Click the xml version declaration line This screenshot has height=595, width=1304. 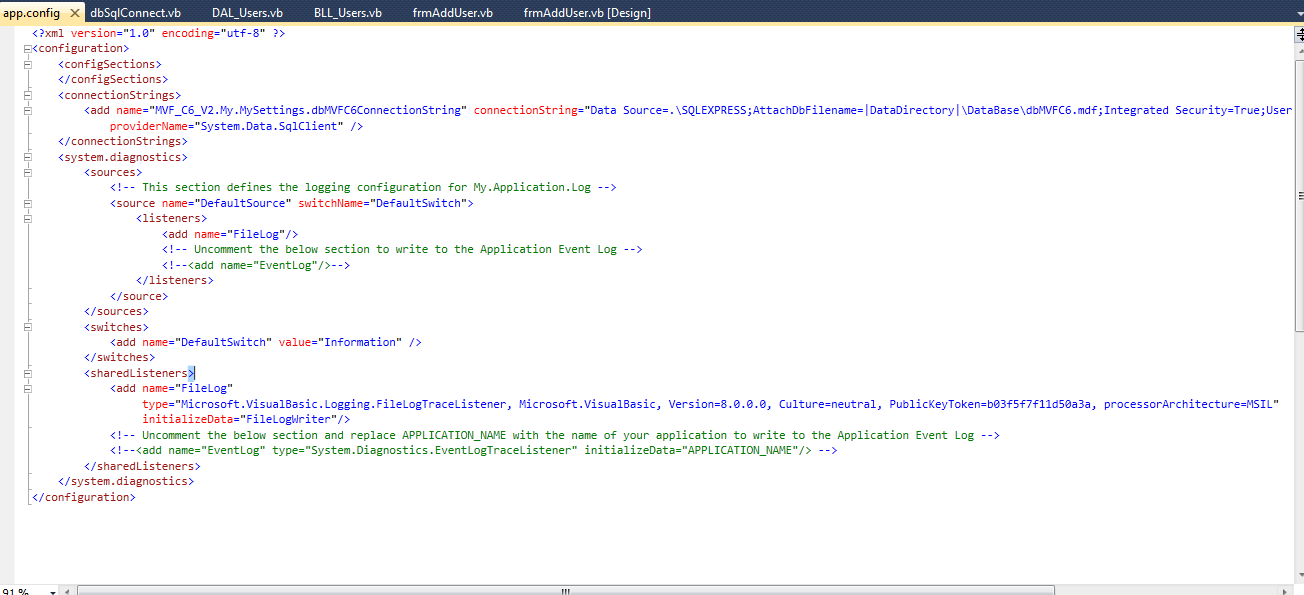[x=158, y=33]
